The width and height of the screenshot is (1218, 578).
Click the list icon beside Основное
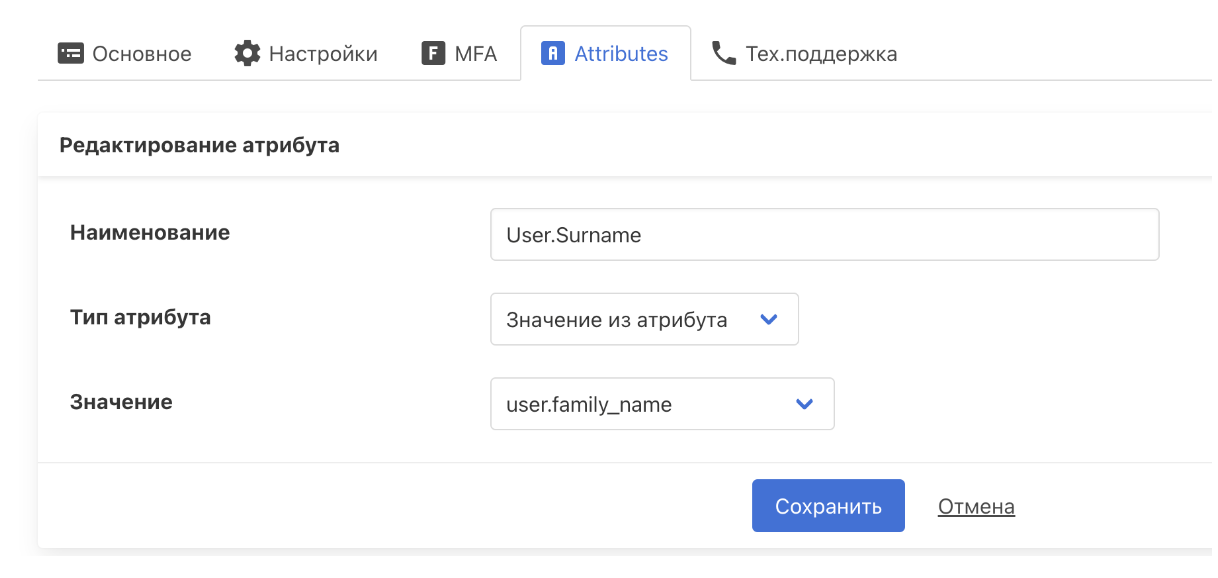tap(71, 54)
